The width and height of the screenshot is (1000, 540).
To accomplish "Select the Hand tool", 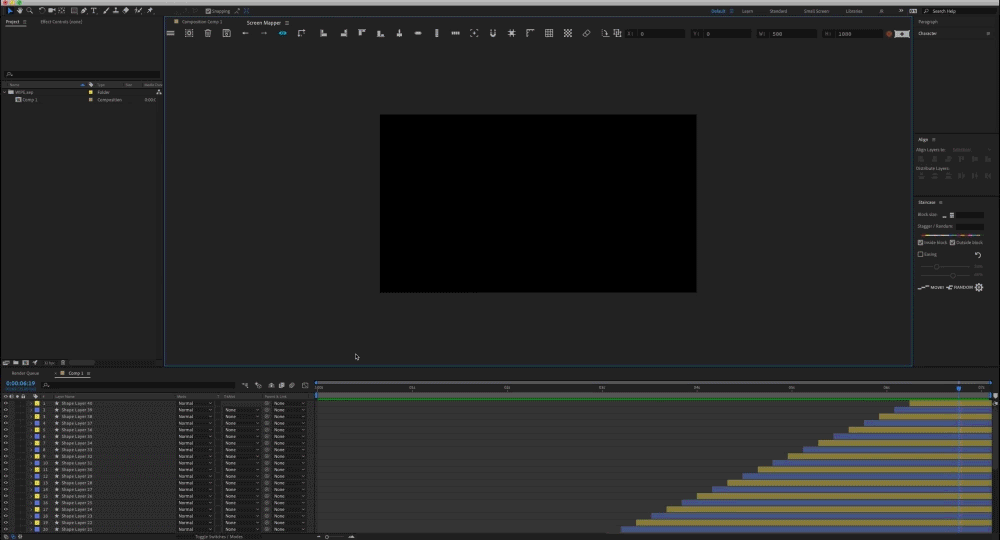I will (x=20, y=11).
